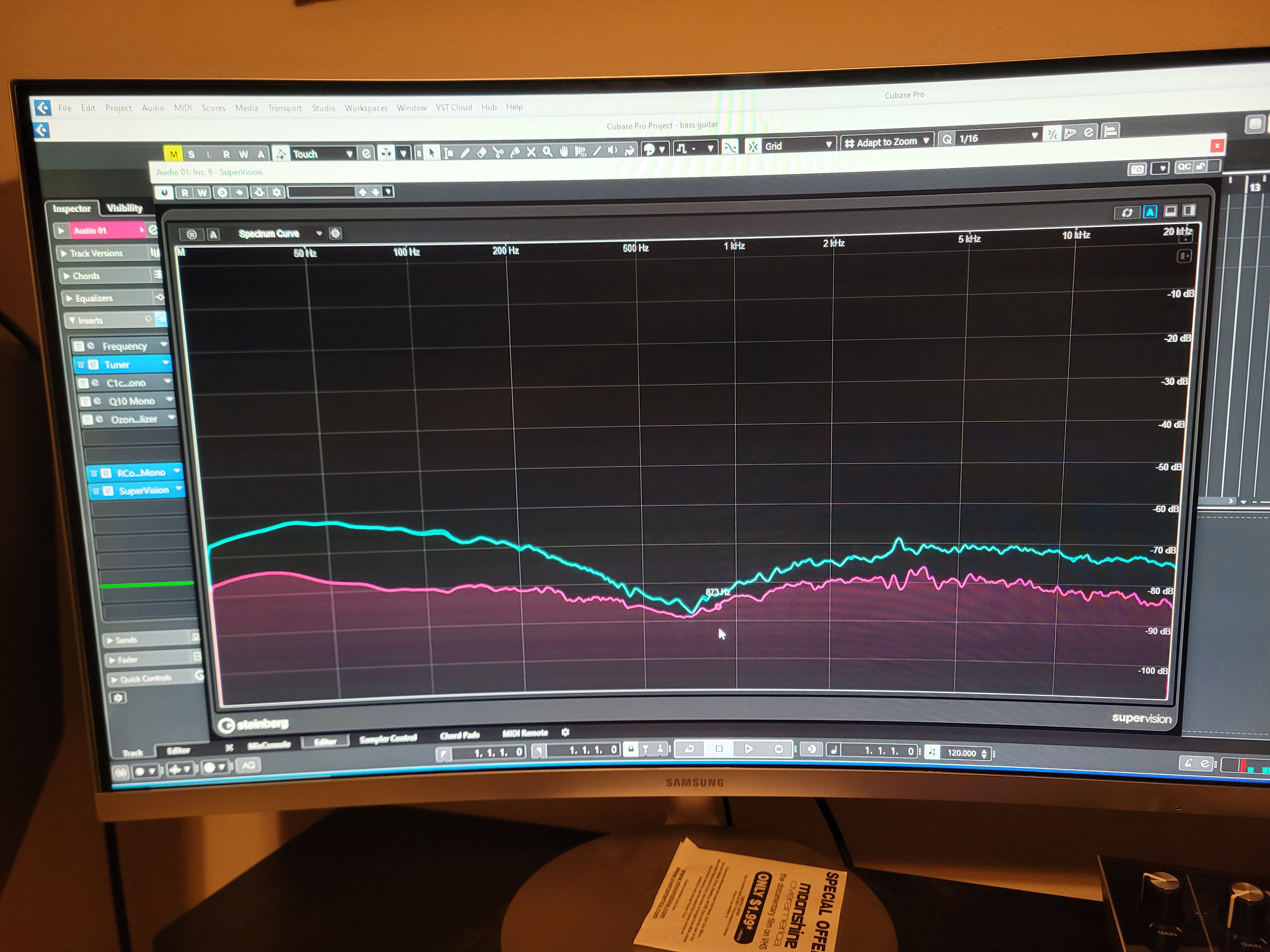Choose the Erase tool
This screenshot has width=1270, height=952.
pos(482,152)
